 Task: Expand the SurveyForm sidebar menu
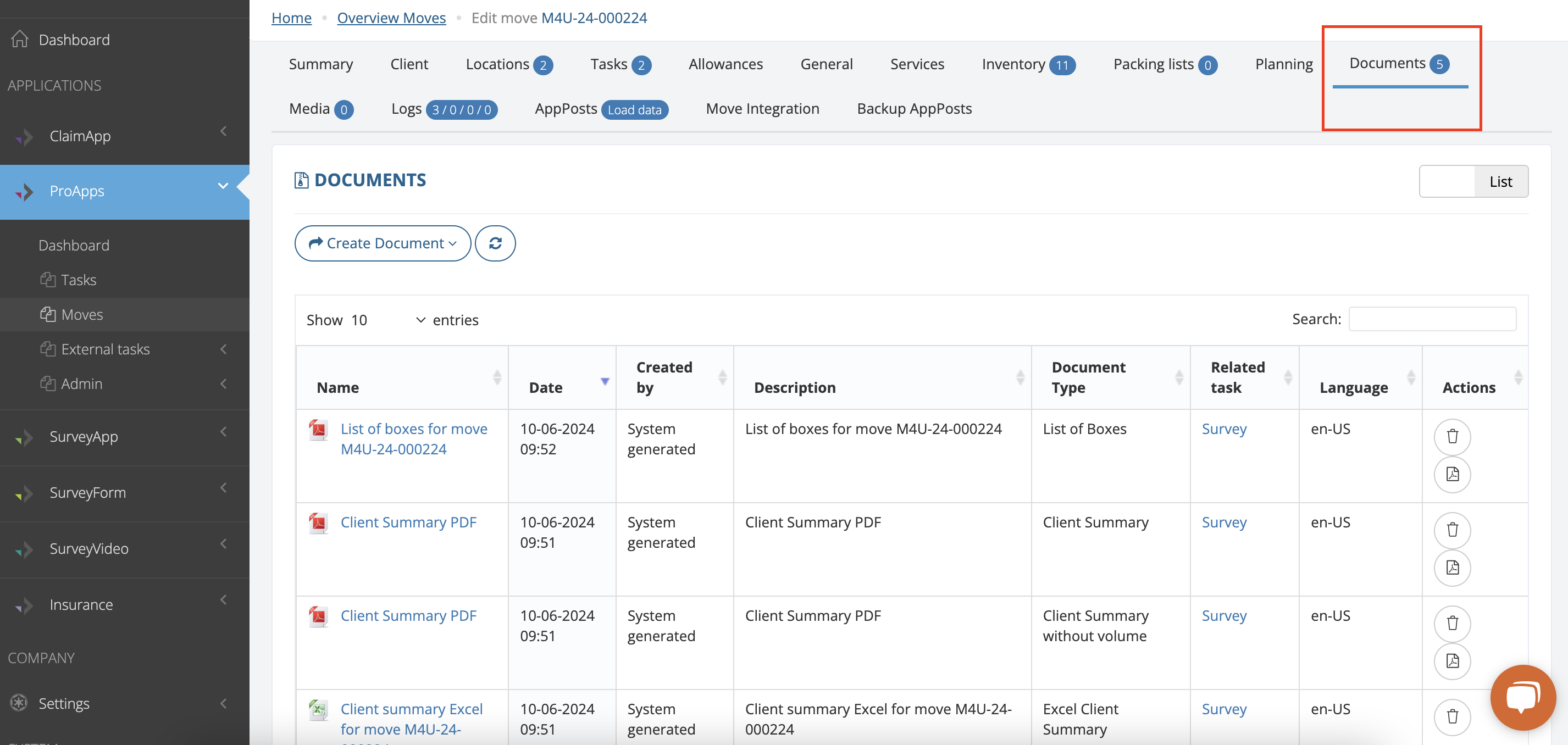point(223,487)
